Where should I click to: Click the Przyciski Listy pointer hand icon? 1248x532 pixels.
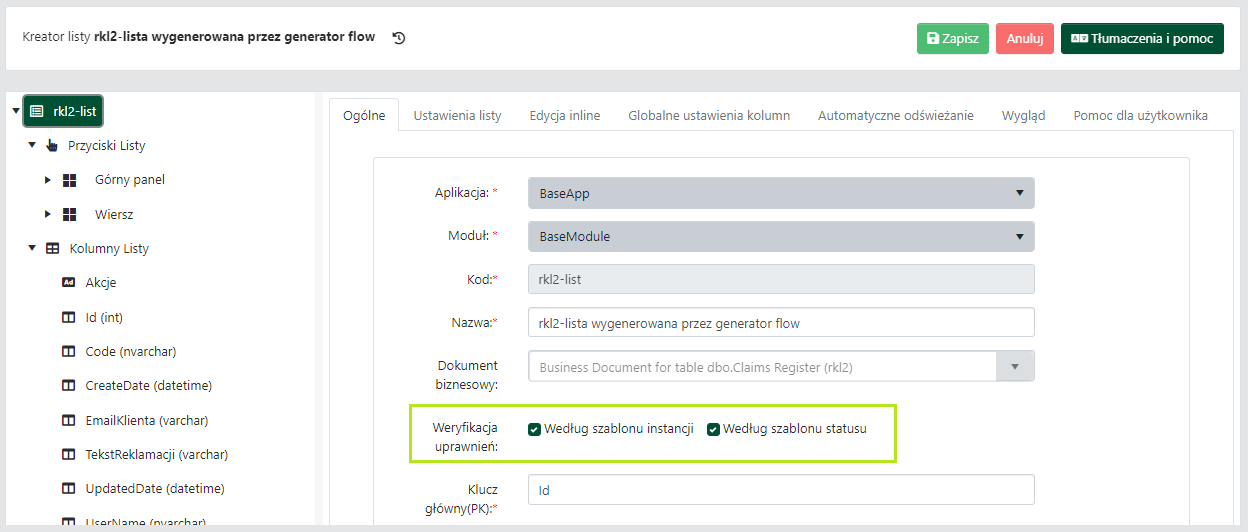click(x=52, y=146)
